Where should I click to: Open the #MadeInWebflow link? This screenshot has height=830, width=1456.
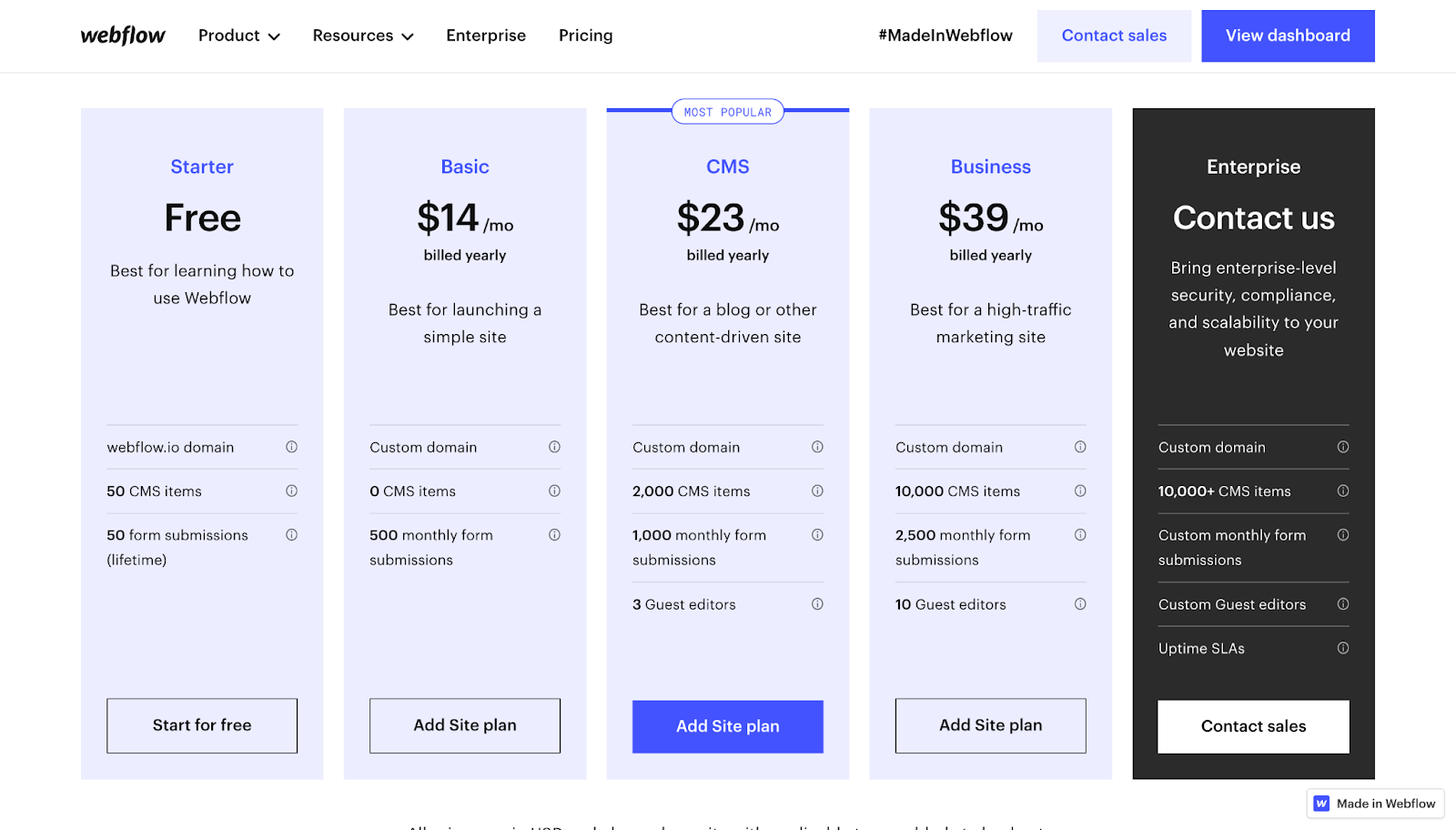click(x=945, y=35)
